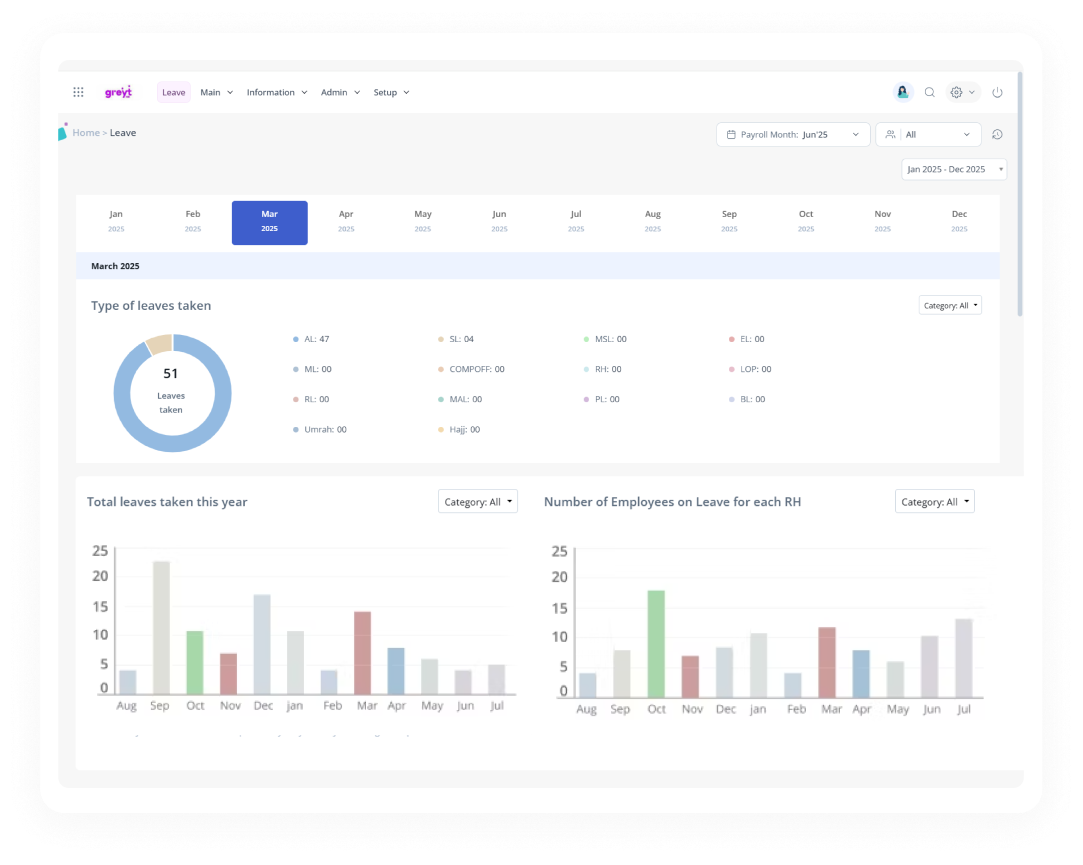
Task: Open Category dropdown for Total leaves taken this year
Action: point(478,502)
